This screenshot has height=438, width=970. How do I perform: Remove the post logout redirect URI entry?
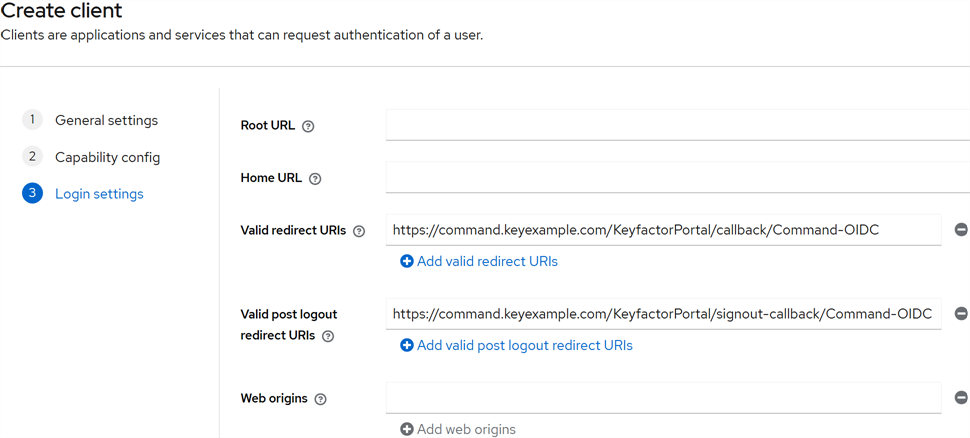click(x=961, y=314)
